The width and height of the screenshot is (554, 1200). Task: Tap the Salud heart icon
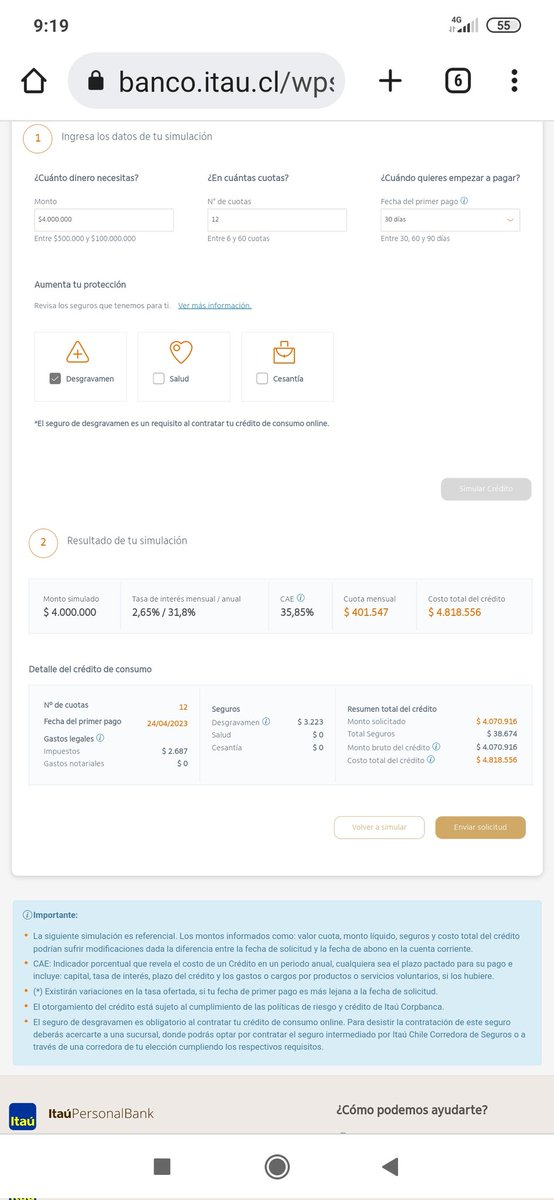(181, 352)
